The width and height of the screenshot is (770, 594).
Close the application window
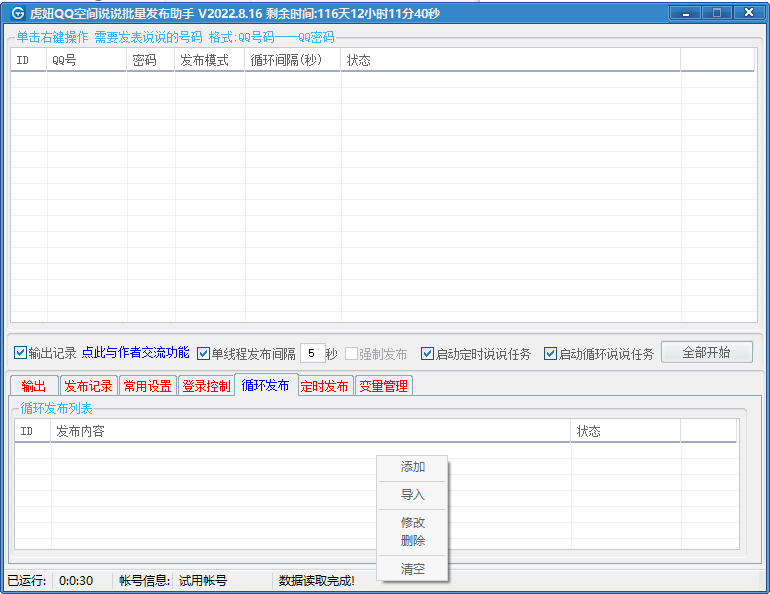coord(749,13)
